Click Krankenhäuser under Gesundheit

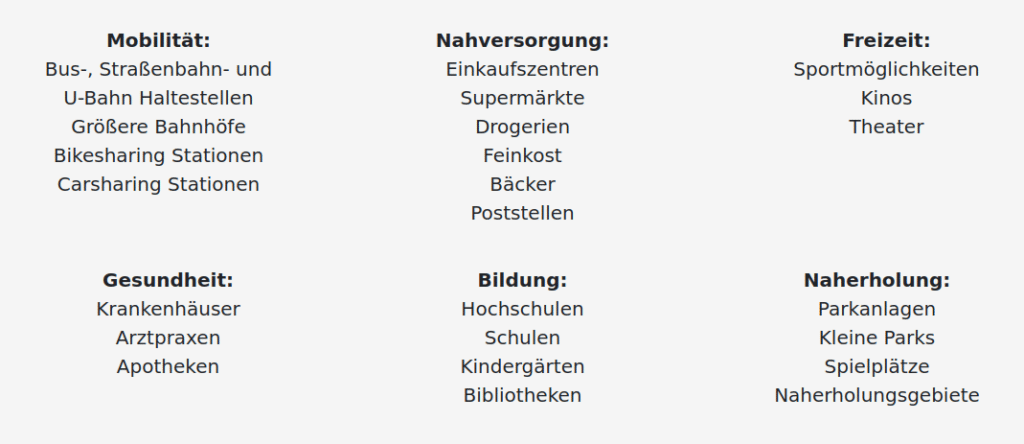[x=168, y=309]
